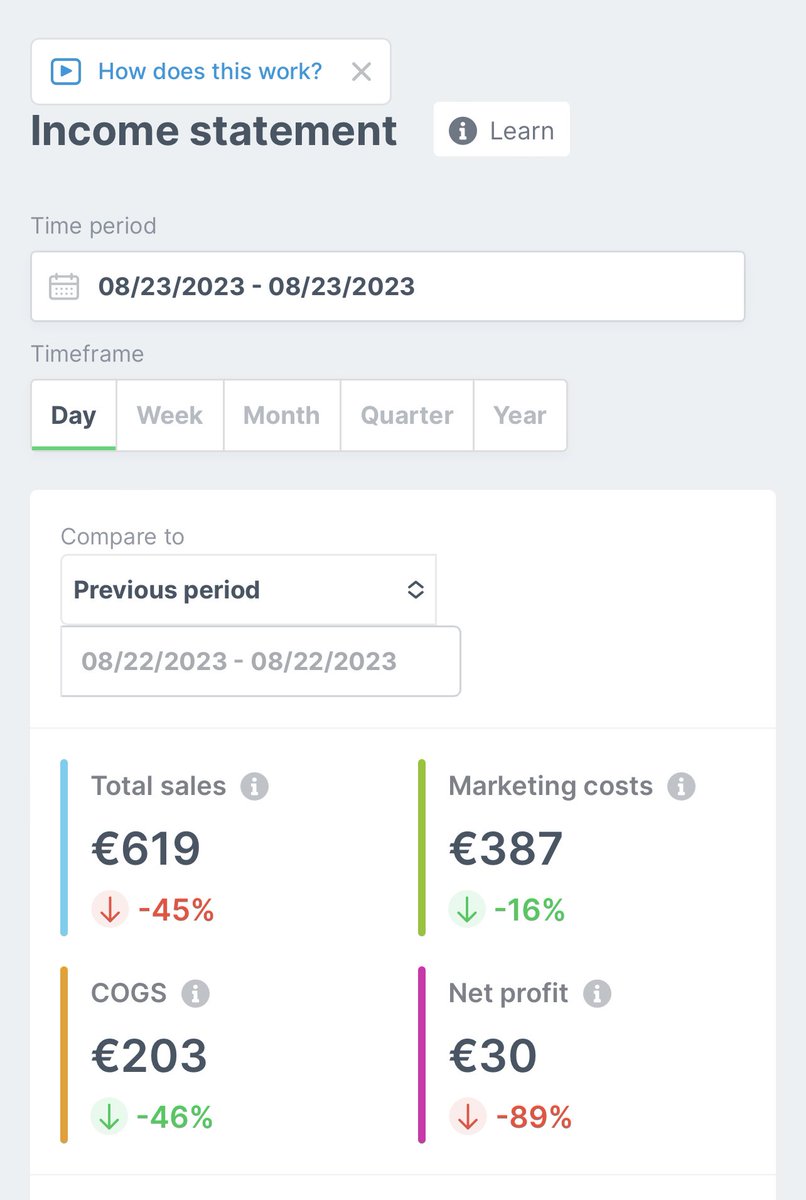The image size is (806, 1200).
Task: Select the Day timeframe tab
Action: pos(73,415)
